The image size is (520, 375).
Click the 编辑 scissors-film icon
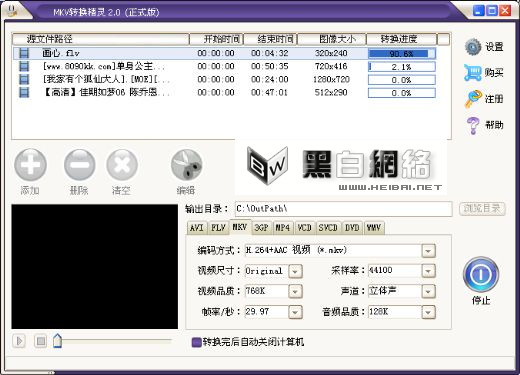(186, 165)
